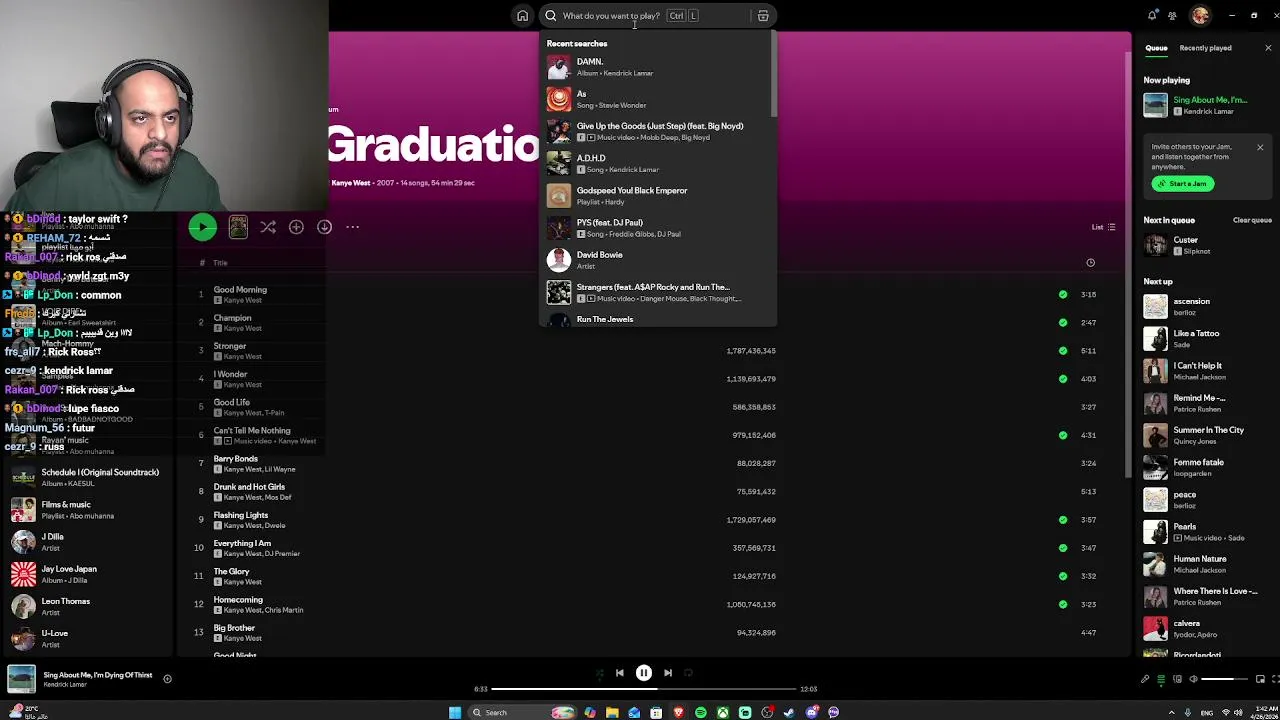Open Steam icon in the taskbar
The image size is (1280, 720).
(789, 712)
